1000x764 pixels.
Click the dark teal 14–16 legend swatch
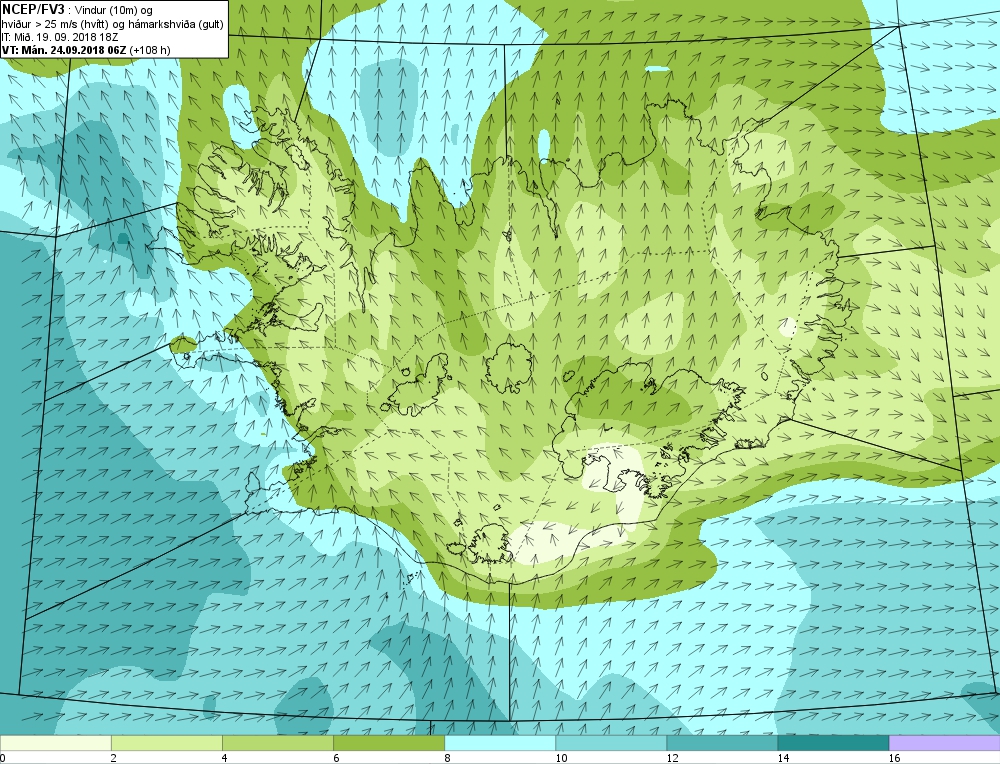[832, 743]
